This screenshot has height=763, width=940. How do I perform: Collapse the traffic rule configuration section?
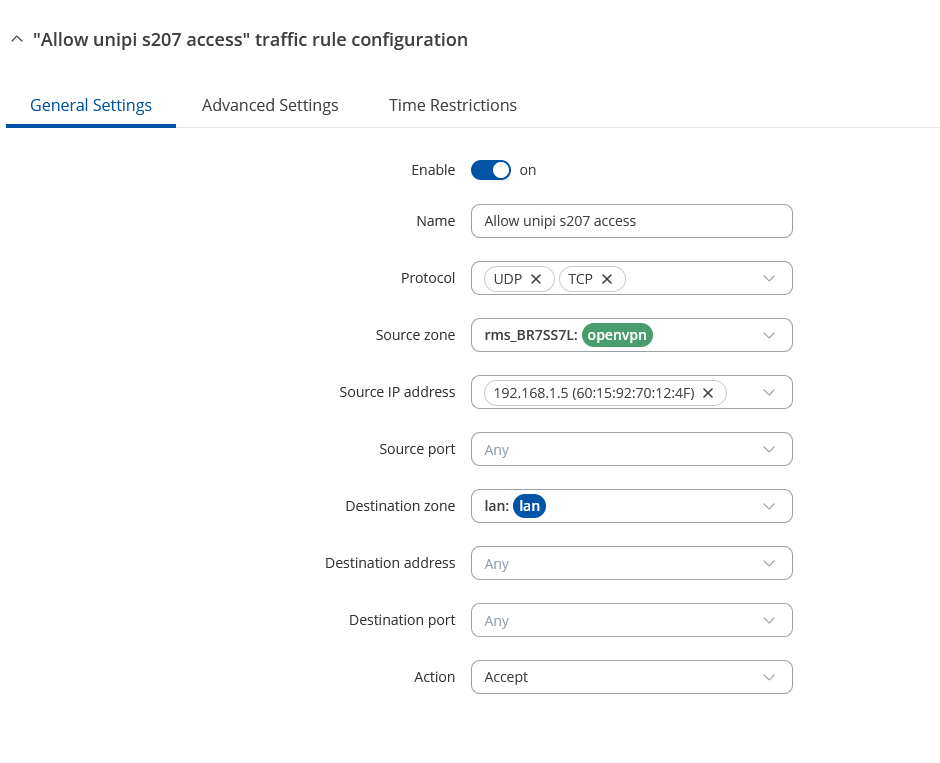pyautogui.click(x=15, y=40)
